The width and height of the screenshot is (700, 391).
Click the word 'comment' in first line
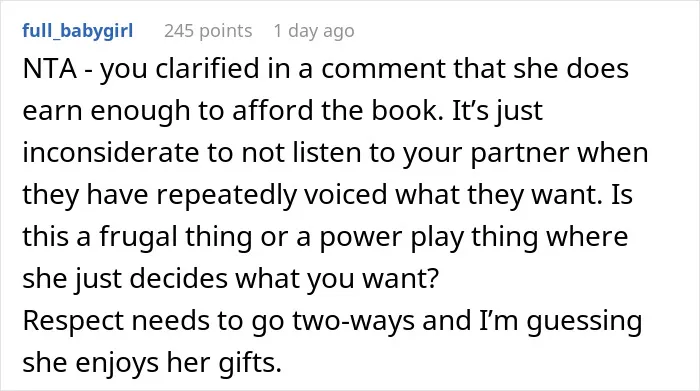tap(383, 70)
